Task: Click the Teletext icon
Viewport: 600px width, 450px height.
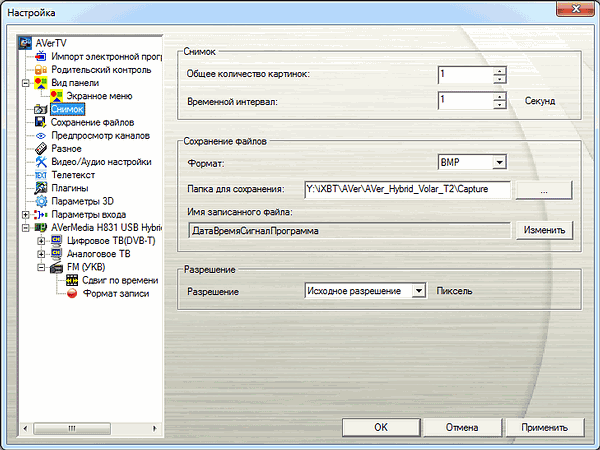Action: point(41,175)
